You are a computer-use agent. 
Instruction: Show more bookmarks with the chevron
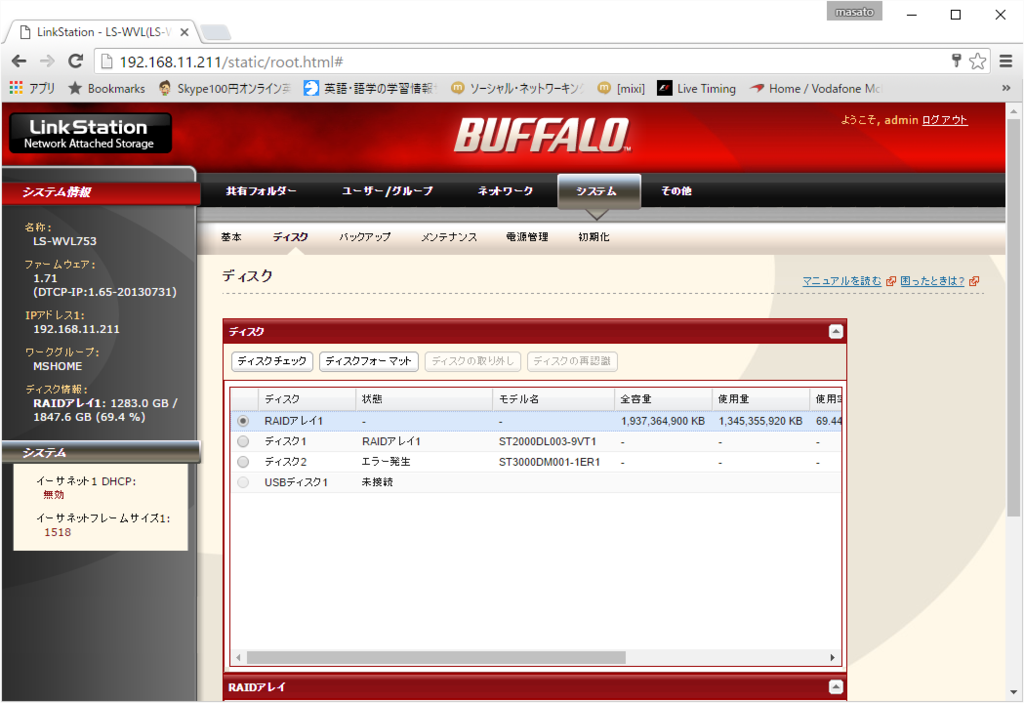[1006, 88]
